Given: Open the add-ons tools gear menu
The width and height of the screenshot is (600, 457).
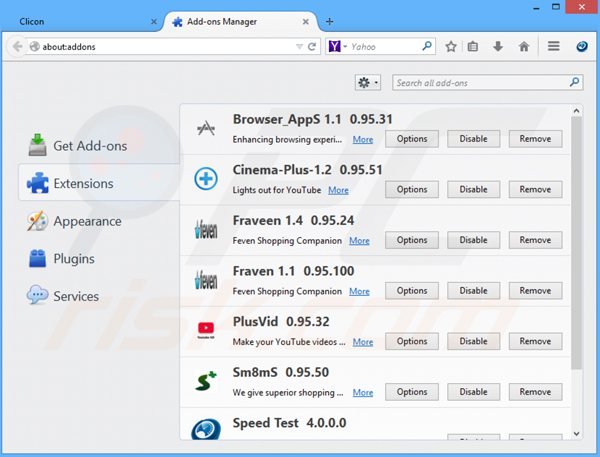Looking at the screenshot, I should click(368, 82).
